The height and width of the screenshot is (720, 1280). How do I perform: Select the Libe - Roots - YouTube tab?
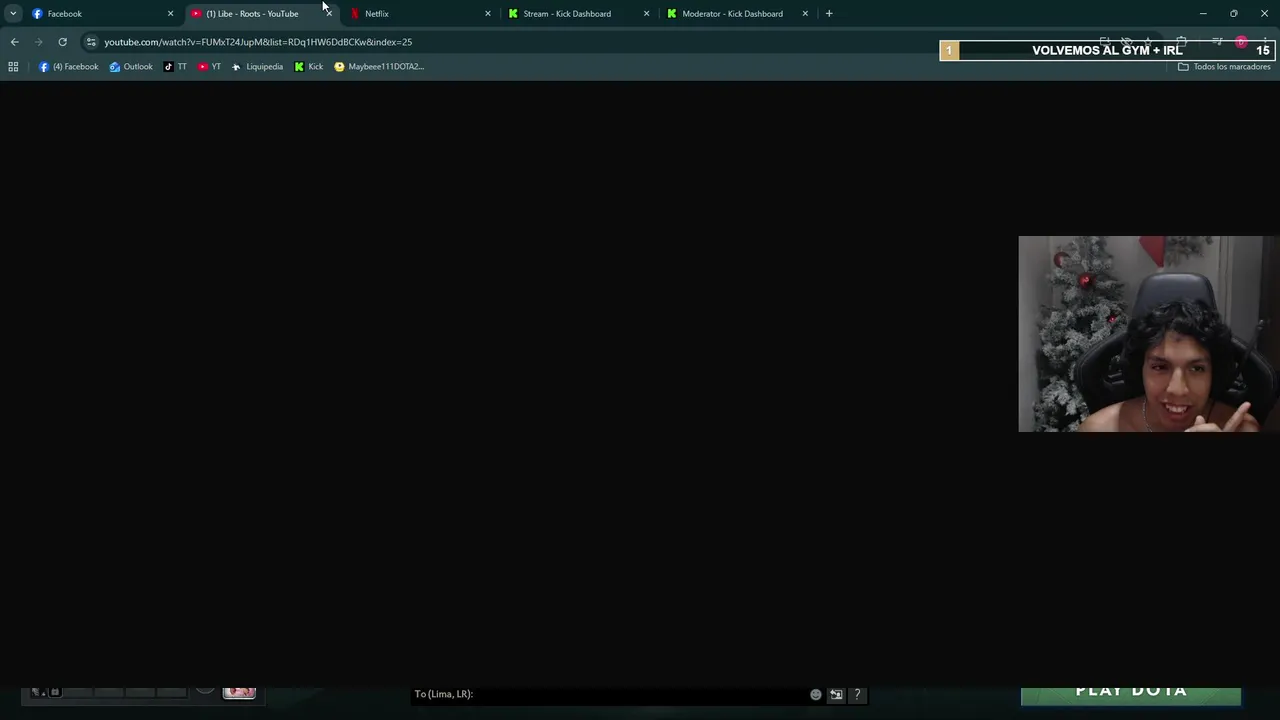pyautogui.click(x=262, y=13)
